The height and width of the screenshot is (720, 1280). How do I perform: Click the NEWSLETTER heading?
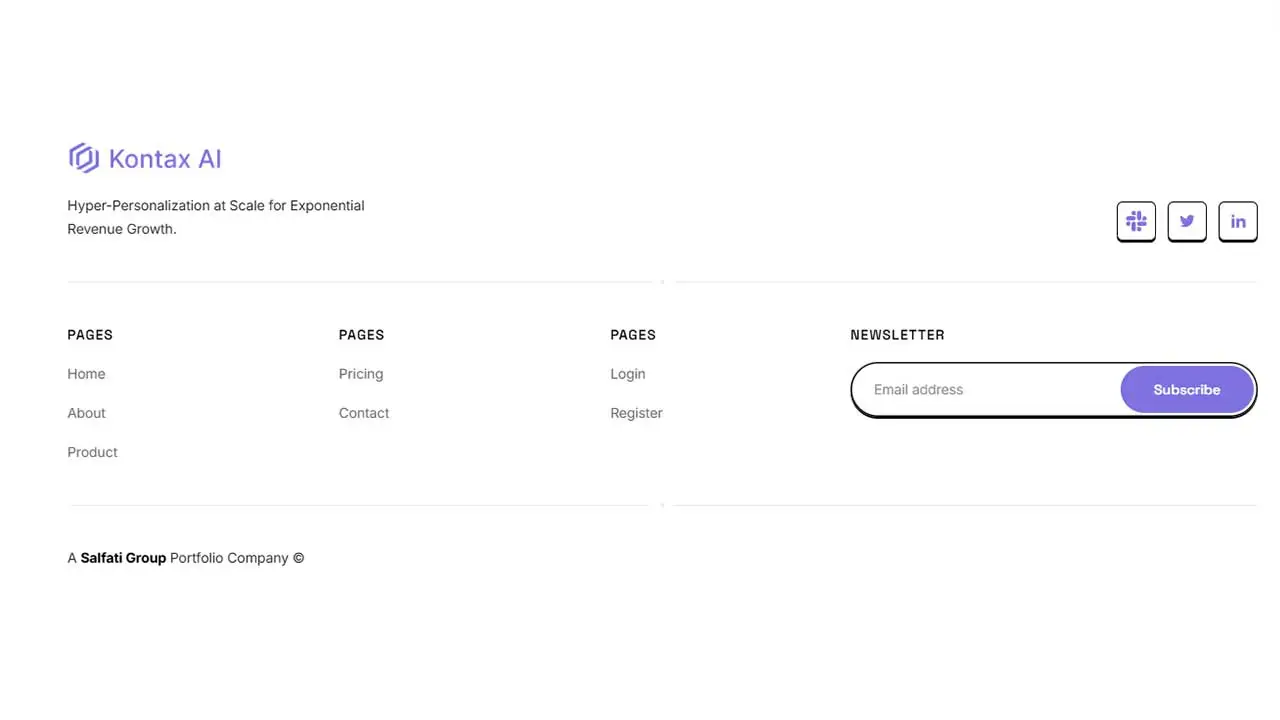[897, 335]
